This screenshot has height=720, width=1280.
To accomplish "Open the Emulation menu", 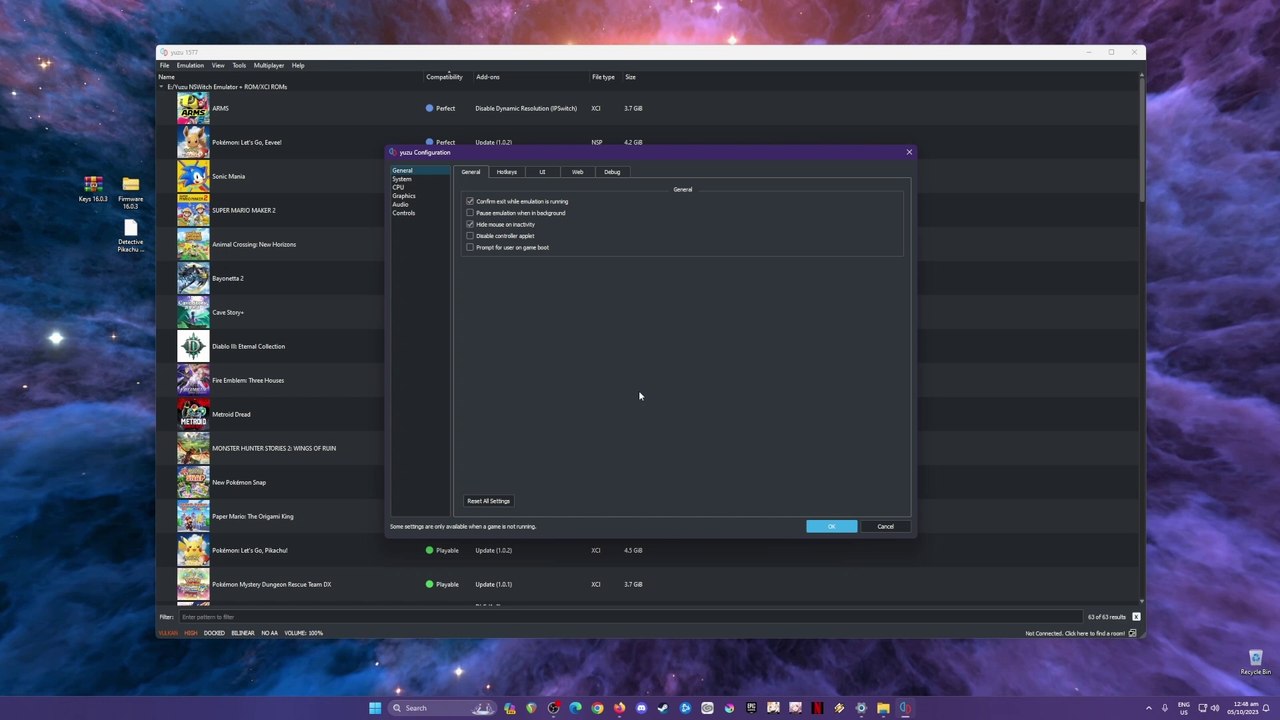I will (190, 65).
